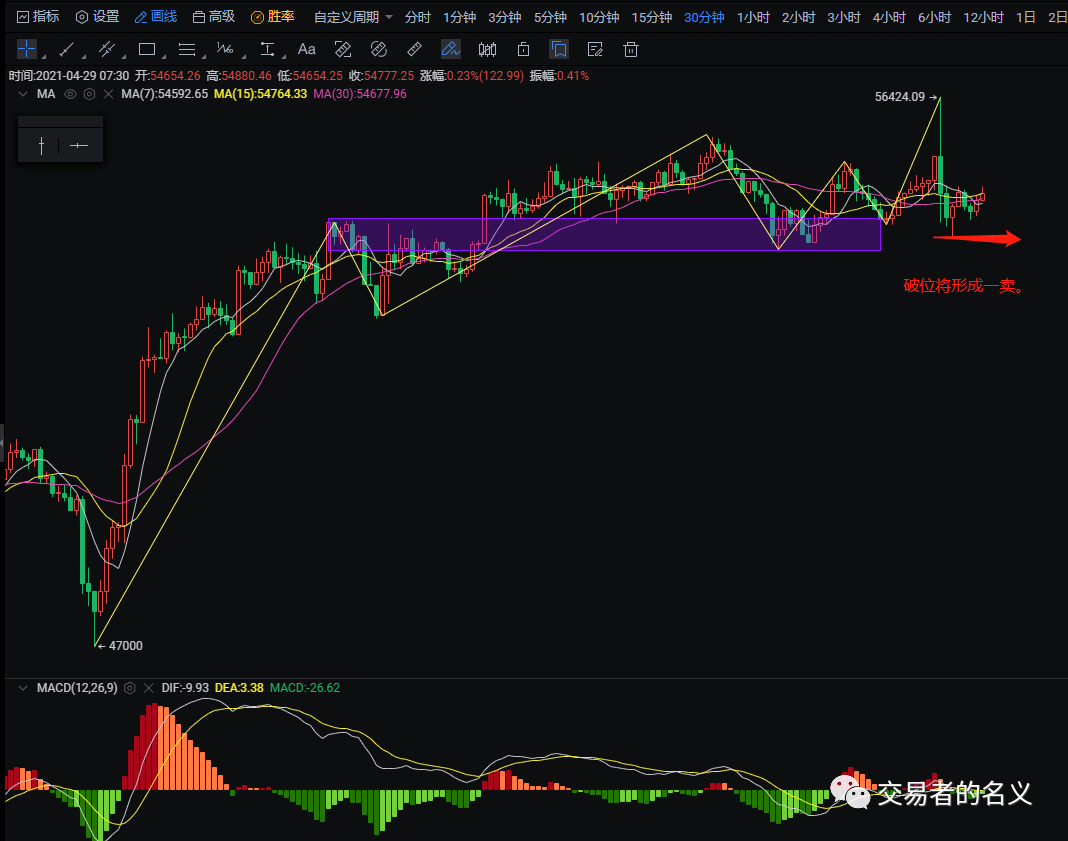
Task: Click the MA(15):54764.33 value label
Action: tap(260, 94)
